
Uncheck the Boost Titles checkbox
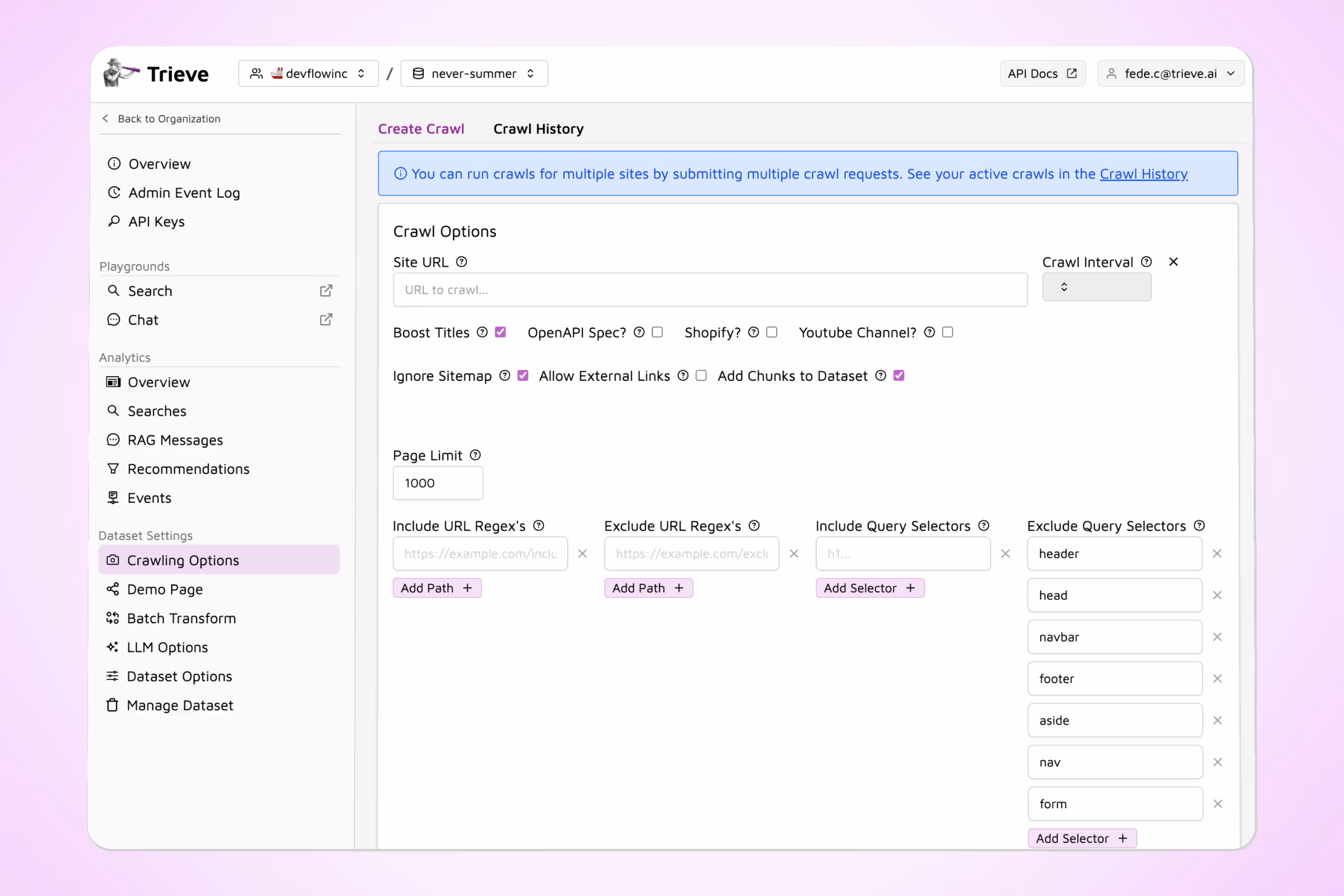(x=500, y=332)
